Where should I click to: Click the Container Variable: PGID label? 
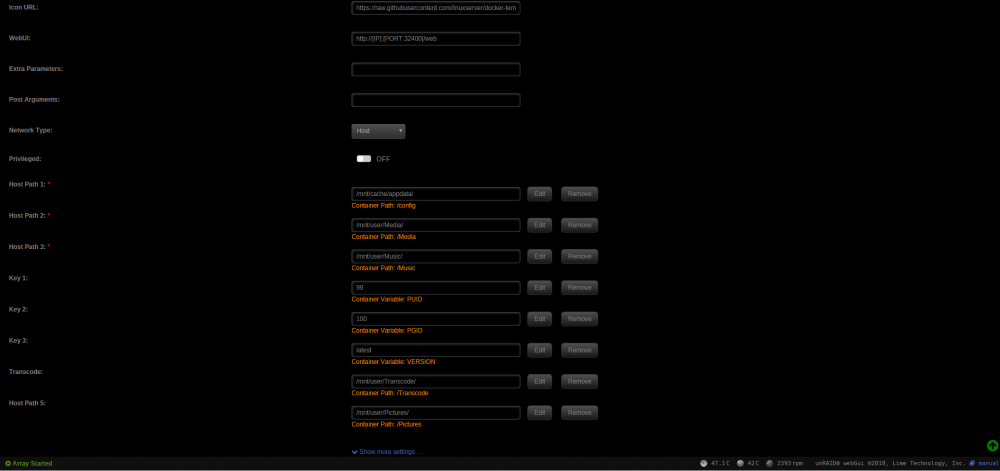point(387,331)
